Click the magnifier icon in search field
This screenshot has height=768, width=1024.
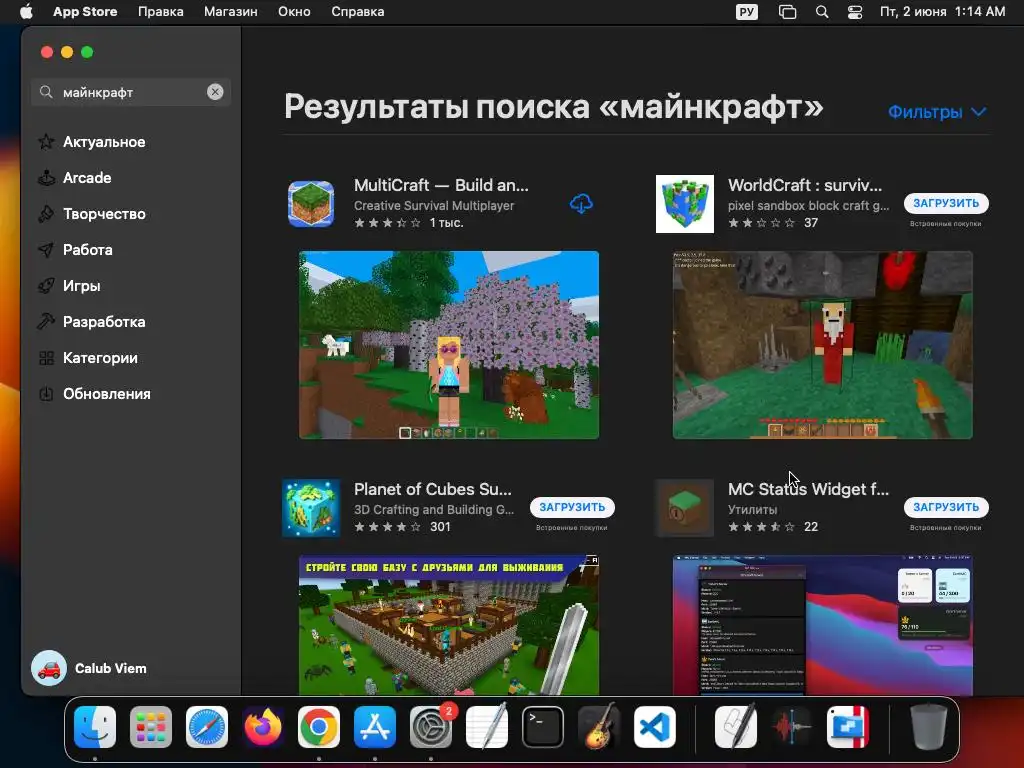pos(46,92)
